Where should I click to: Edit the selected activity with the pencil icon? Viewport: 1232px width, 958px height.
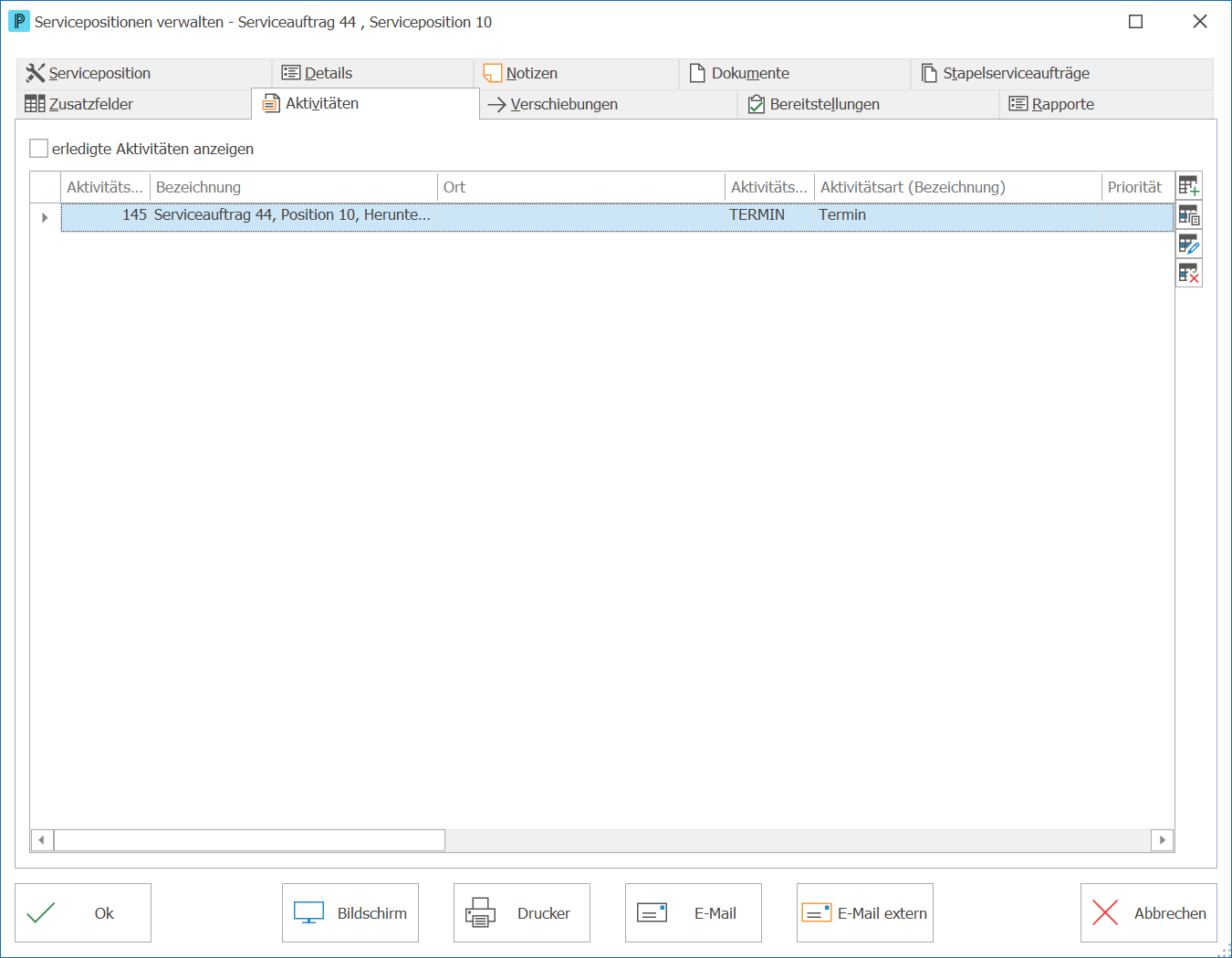pos(1188,244)
